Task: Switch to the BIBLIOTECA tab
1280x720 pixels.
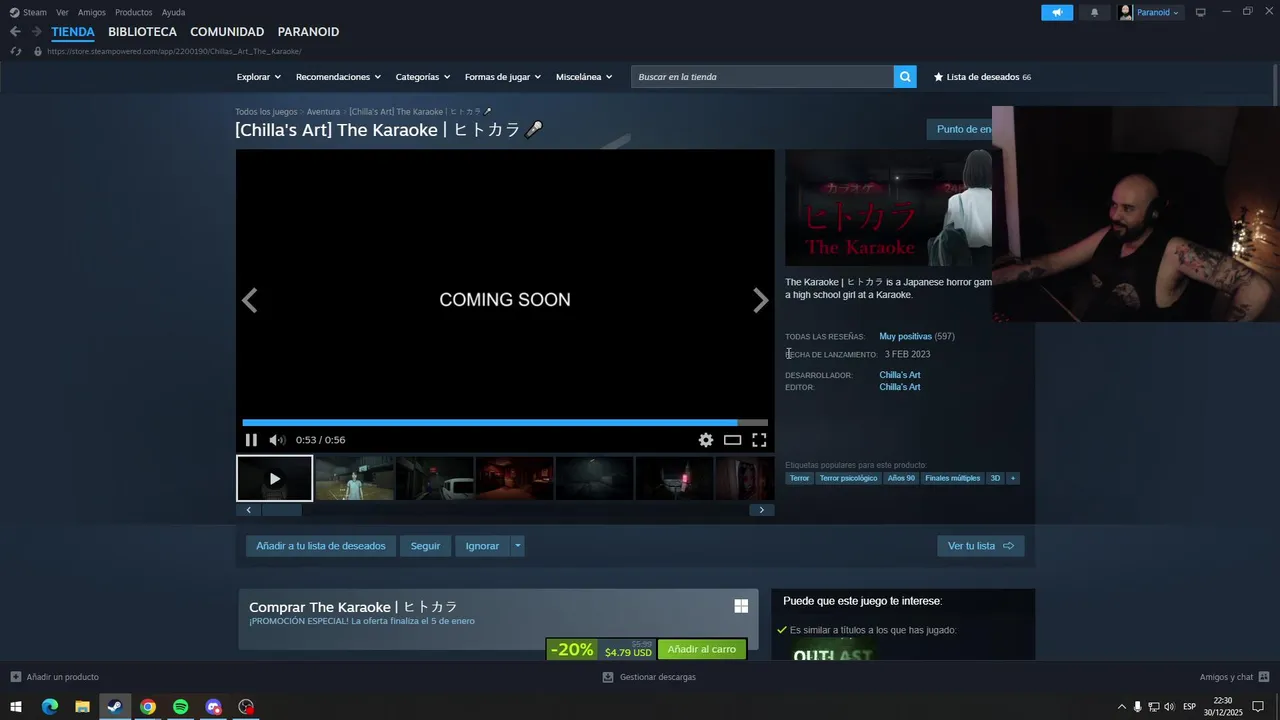Action: tap(142, 32)
